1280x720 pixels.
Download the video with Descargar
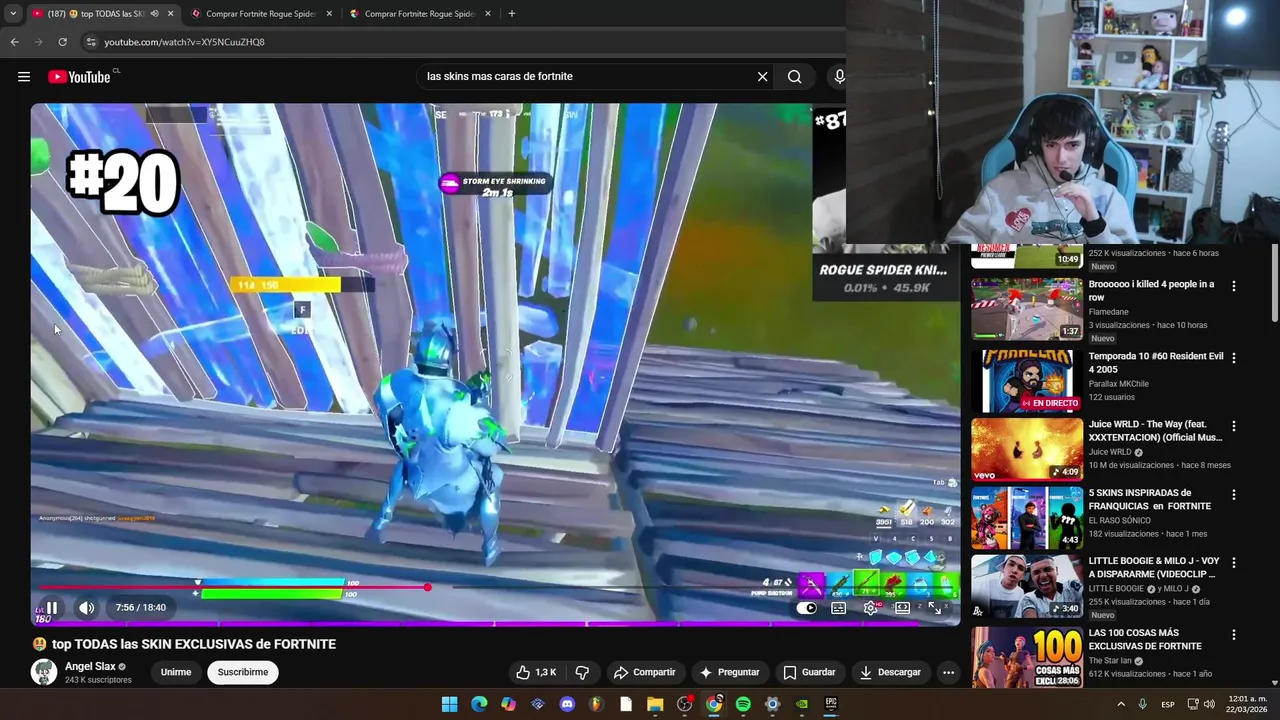[x=890, y=672]
